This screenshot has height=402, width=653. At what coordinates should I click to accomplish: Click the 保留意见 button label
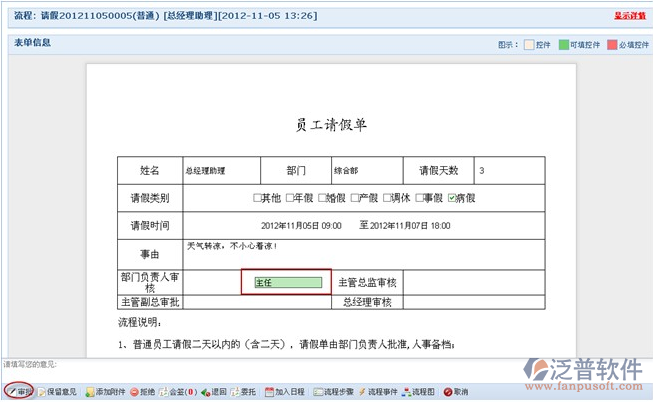(x=62, y=392)
